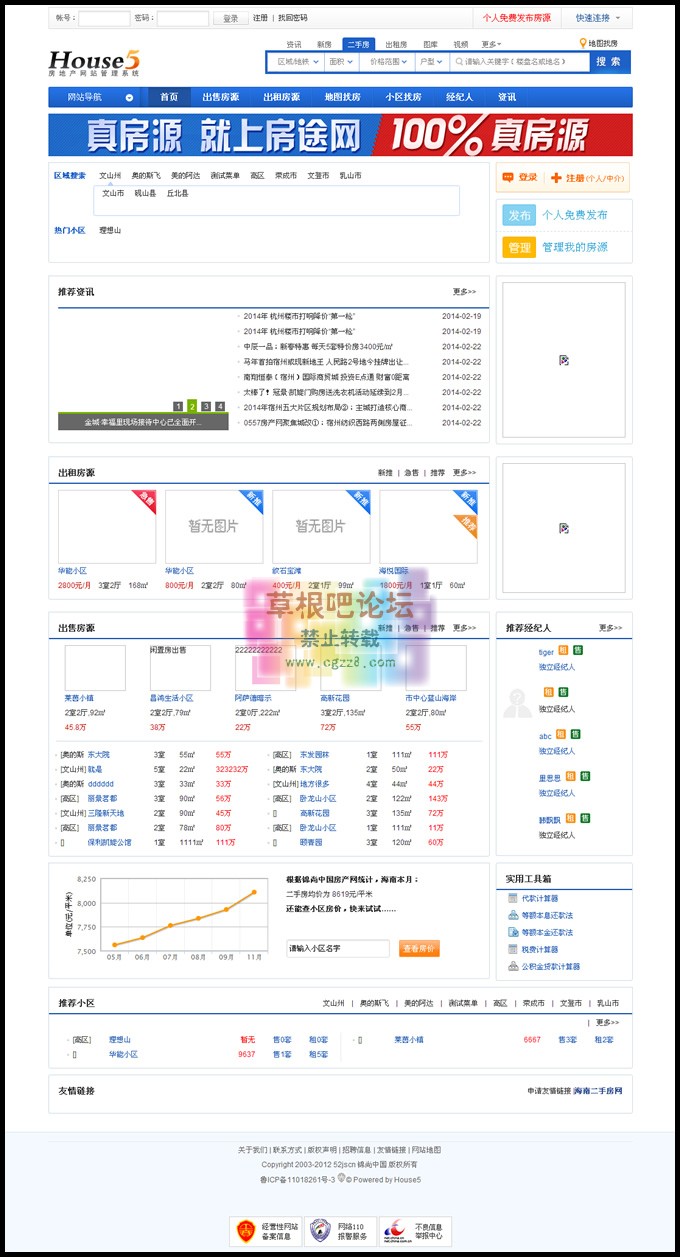Viewport: 680px width, 1257px height.
Task: Click the 11月 point on the price chart
Action: pyautogui.click(x=254, y=892)
